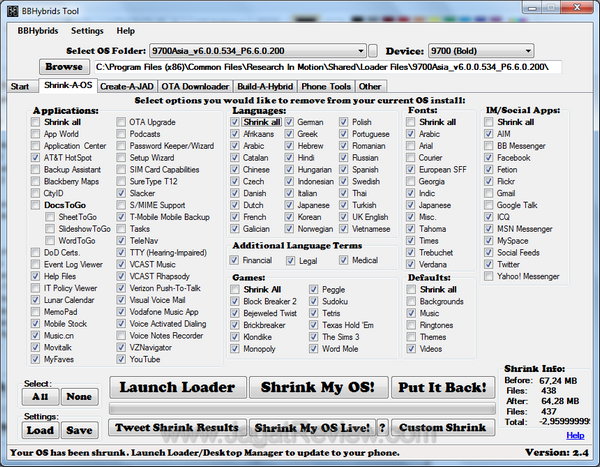Switch to the OTA Downloader tab
Screen dimensions: 600x467
point(195,87)
